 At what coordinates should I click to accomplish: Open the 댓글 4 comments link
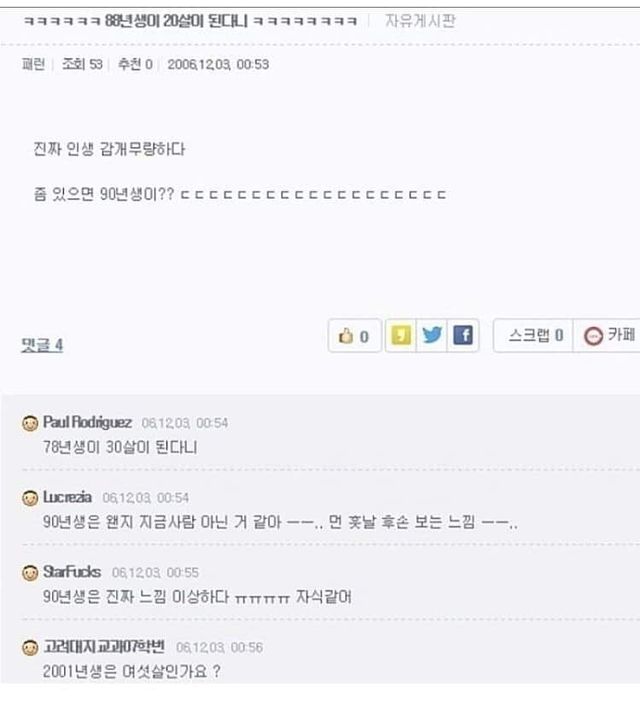pos(42,345)
